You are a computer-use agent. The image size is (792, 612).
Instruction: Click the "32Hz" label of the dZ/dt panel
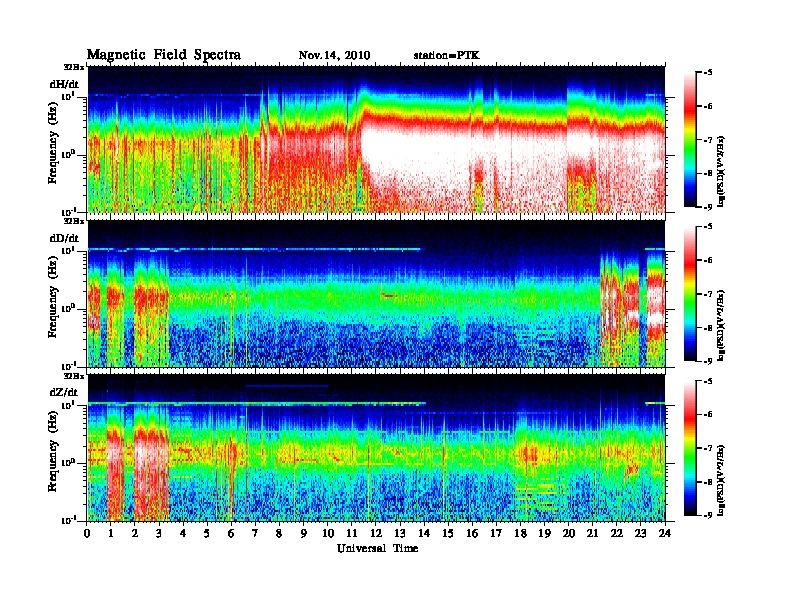(73, 376)
